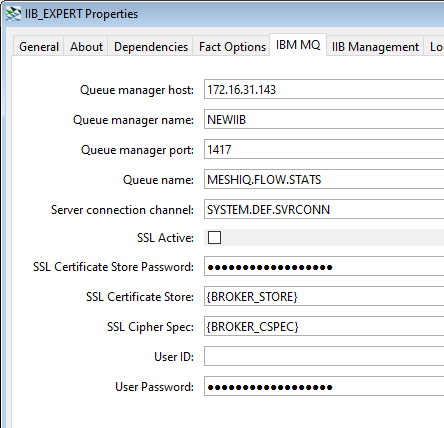Screen dimensions: 444x428
Task: Click the Queue manager host label
Action: click(x=137, y=90)
